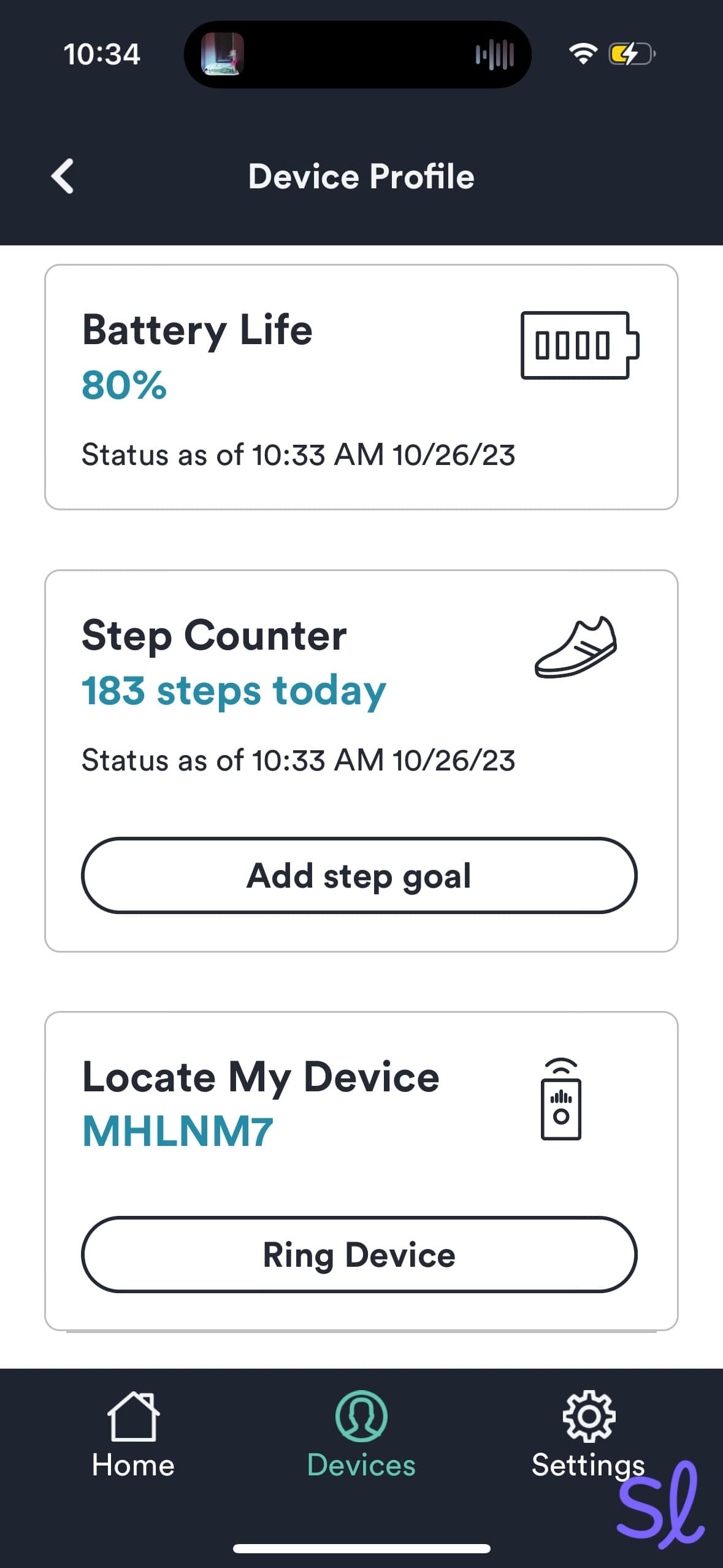Tap the Wi-Fi status icon
723x1568 pixels.
click(583, 54)
